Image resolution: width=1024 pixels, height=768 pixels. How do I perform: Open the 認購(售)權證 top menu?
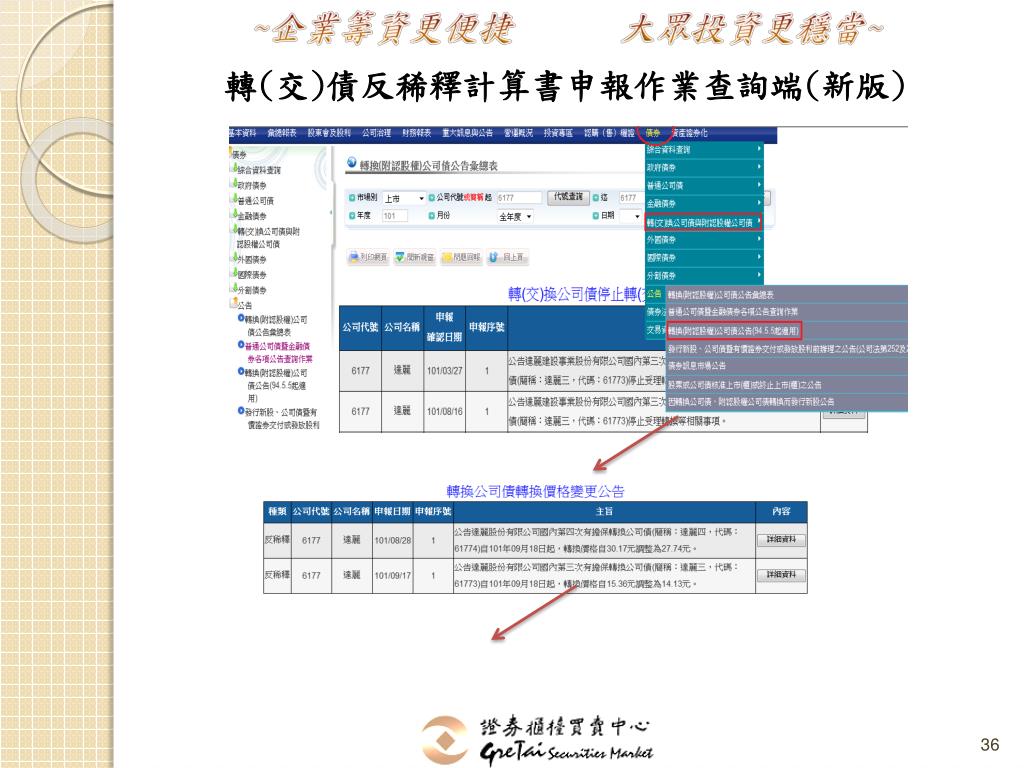coord(609,133)
